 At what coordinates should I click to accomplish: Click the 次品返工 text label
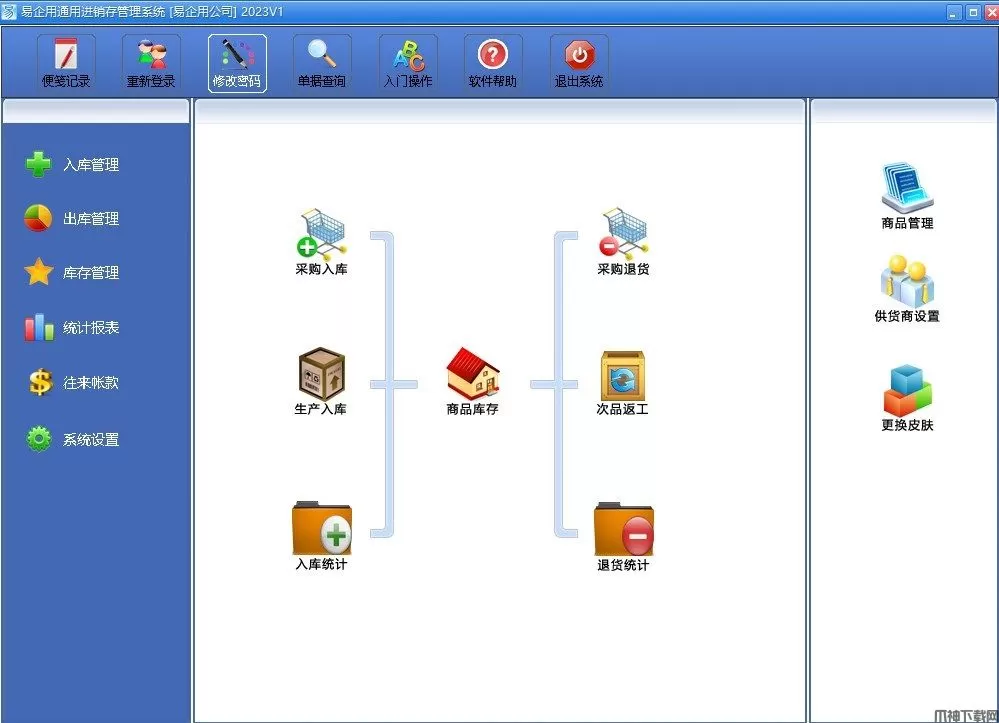[x=622, y=409]
